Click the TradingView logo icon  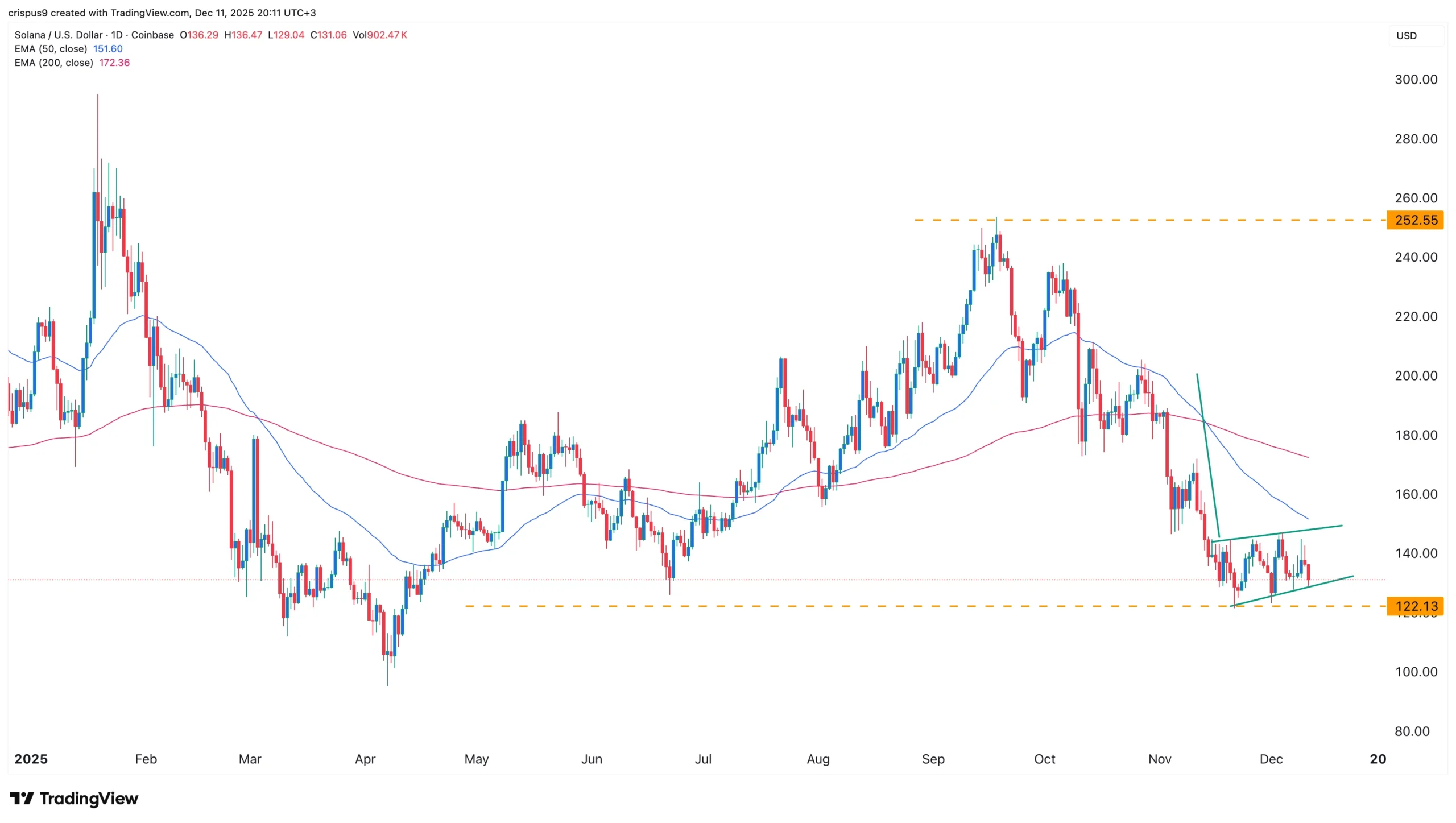(22, 799)
